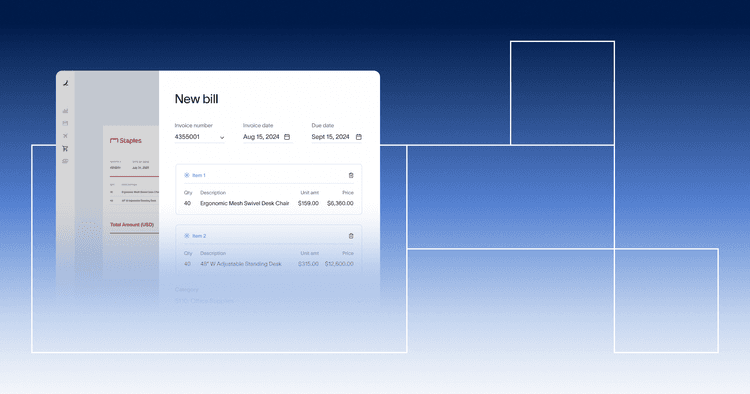Image resolution: width=750 pixels, height=394 pixels.
Task: Click the Invoice date field Aug 15, 2024
Action: (267, 137)
